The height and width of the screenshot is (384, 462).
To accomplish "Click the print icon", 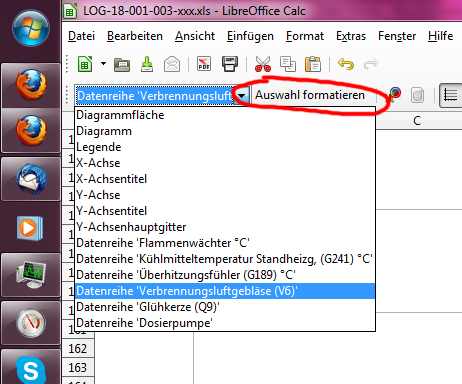I will click(230, 64).
